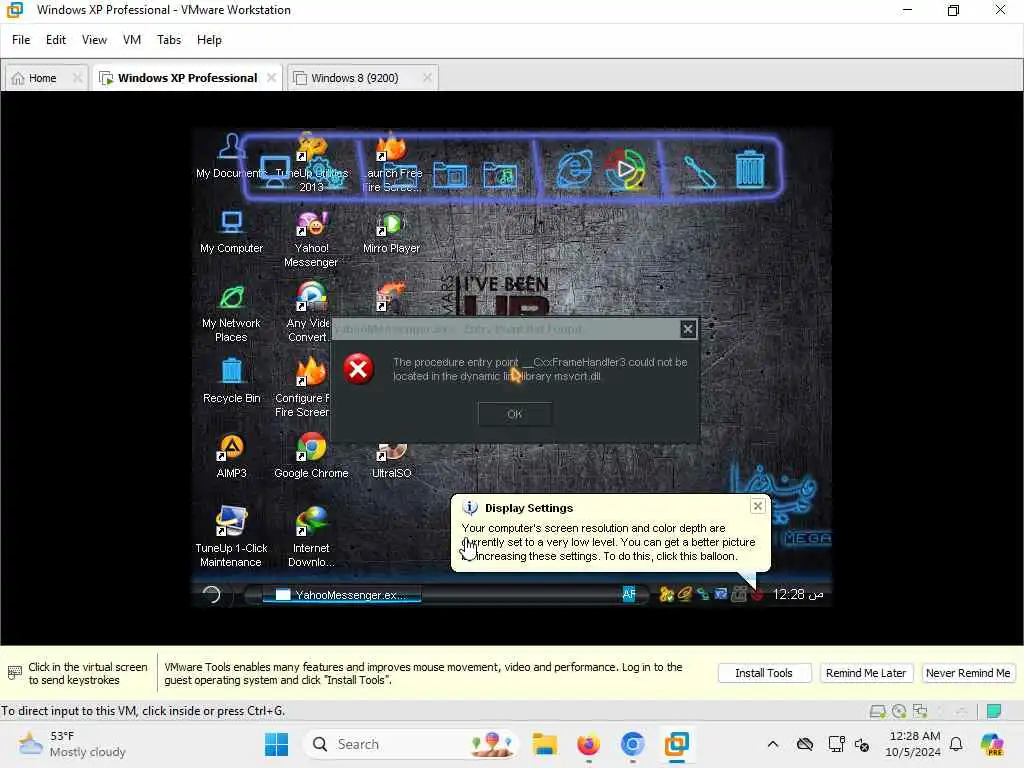Click the media player dock icon
1024x768 pixels.
tap(625, 168)
